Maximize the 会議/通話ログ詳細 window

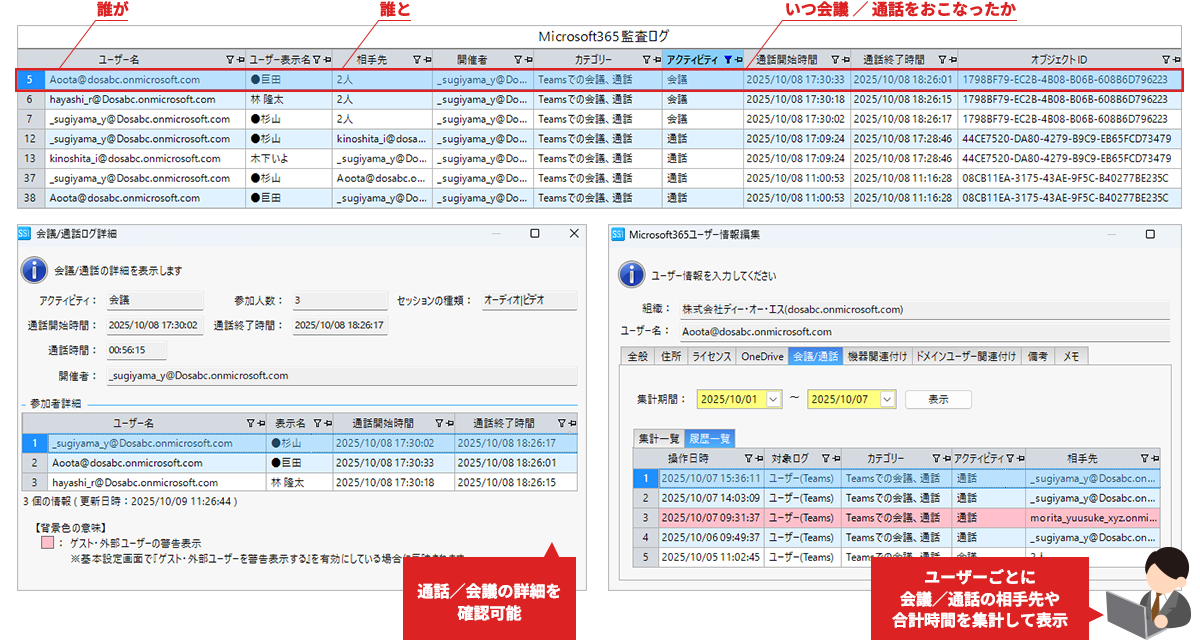point(535,233)
